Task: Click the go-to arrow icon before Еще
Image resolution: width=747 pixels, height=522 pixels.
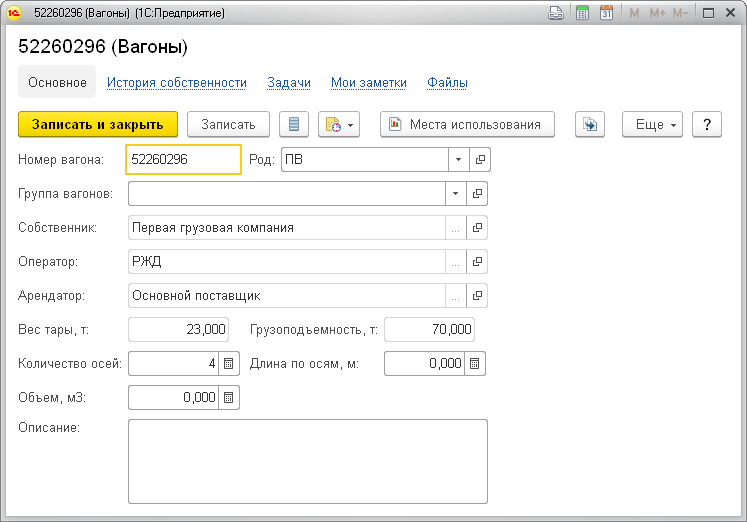Action: point(590,125)
